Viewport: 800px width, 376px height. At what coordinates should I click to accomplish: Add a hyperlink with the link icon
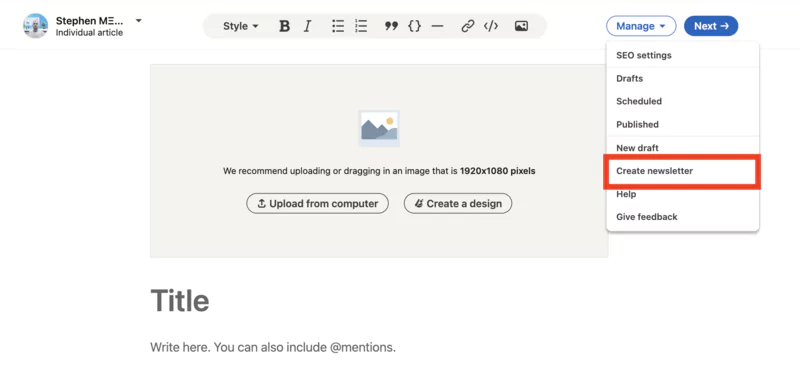[x=468, y=26]
